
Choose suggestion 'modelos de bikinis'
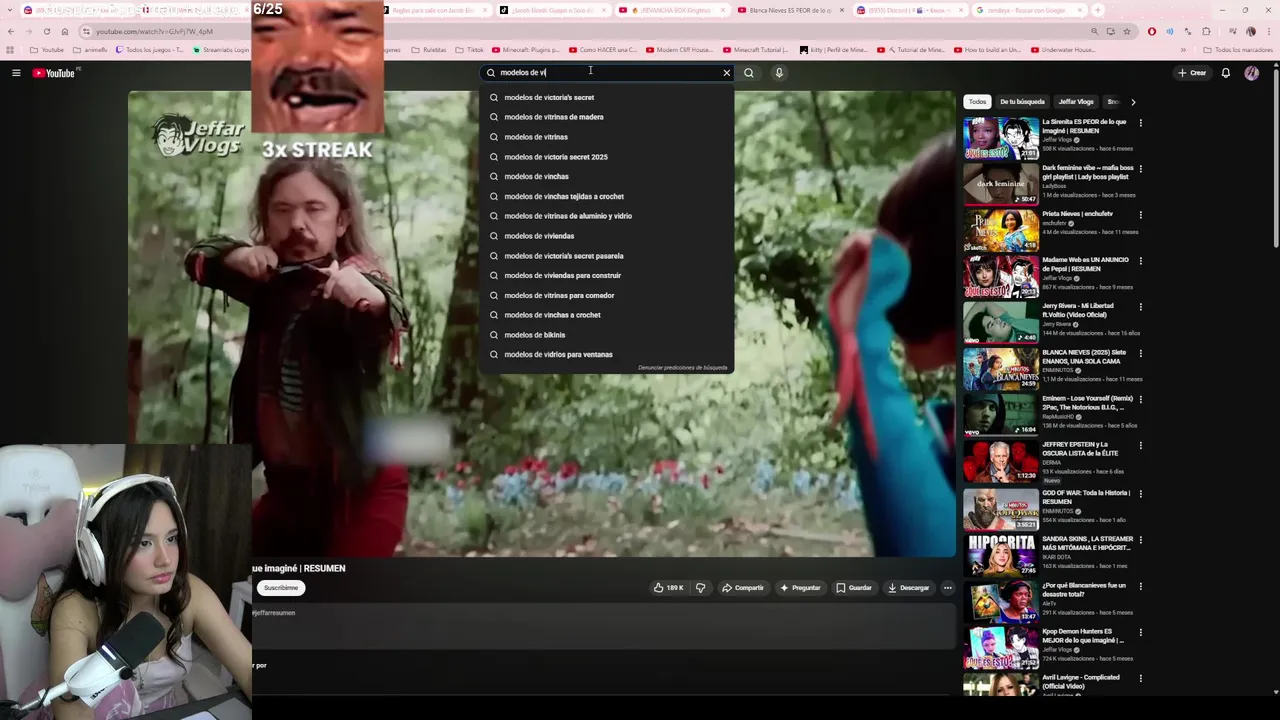(x=606, y=335)
